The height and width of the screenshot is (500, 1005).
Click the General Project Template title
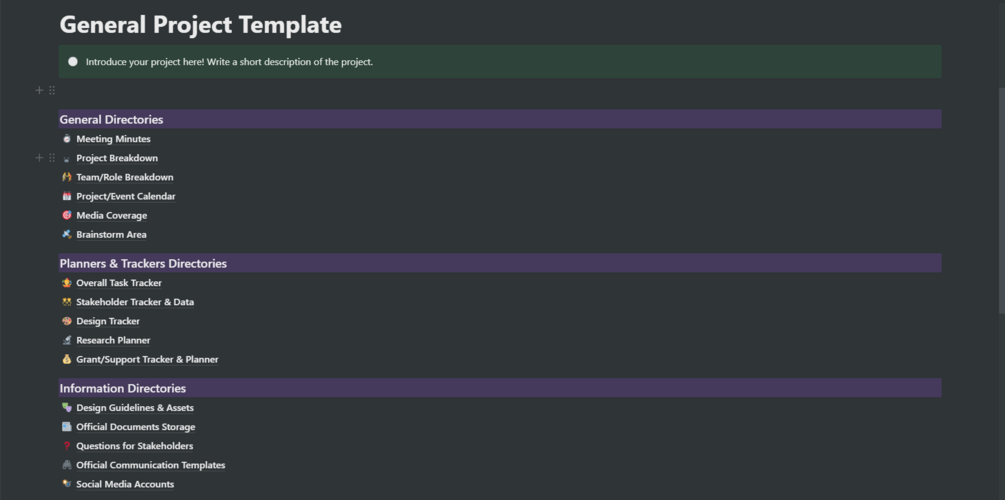click(x=200, y=25)
